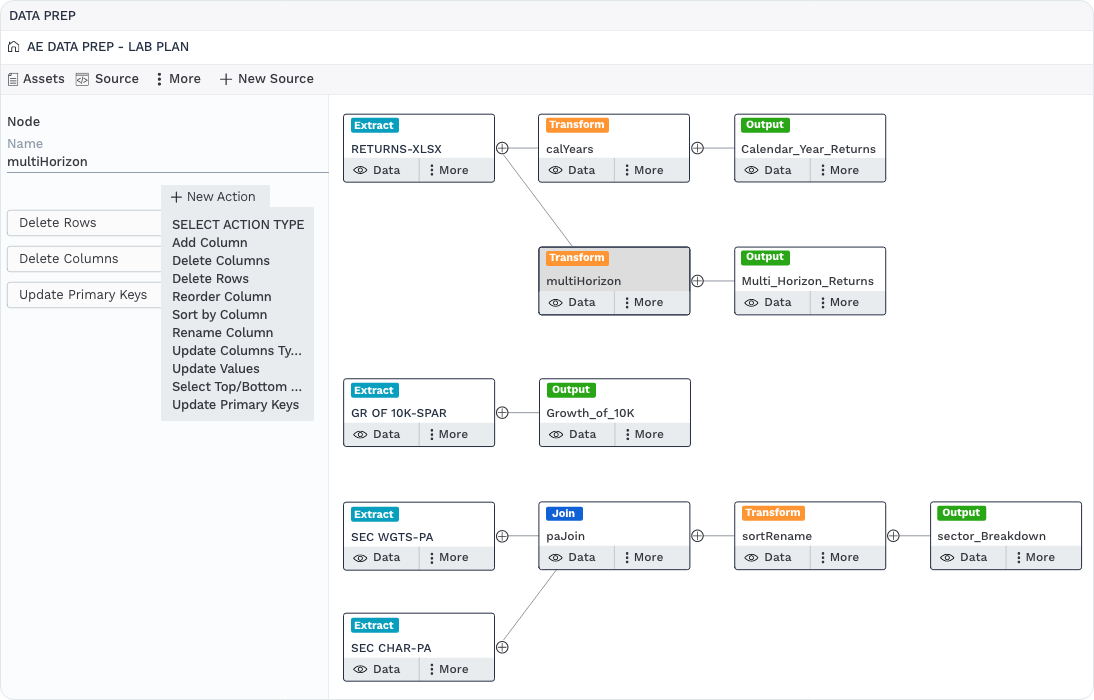Viewport: 1094px width, 700px height.
Task: Choose Sort by Column action type
Action: [219, 315]
